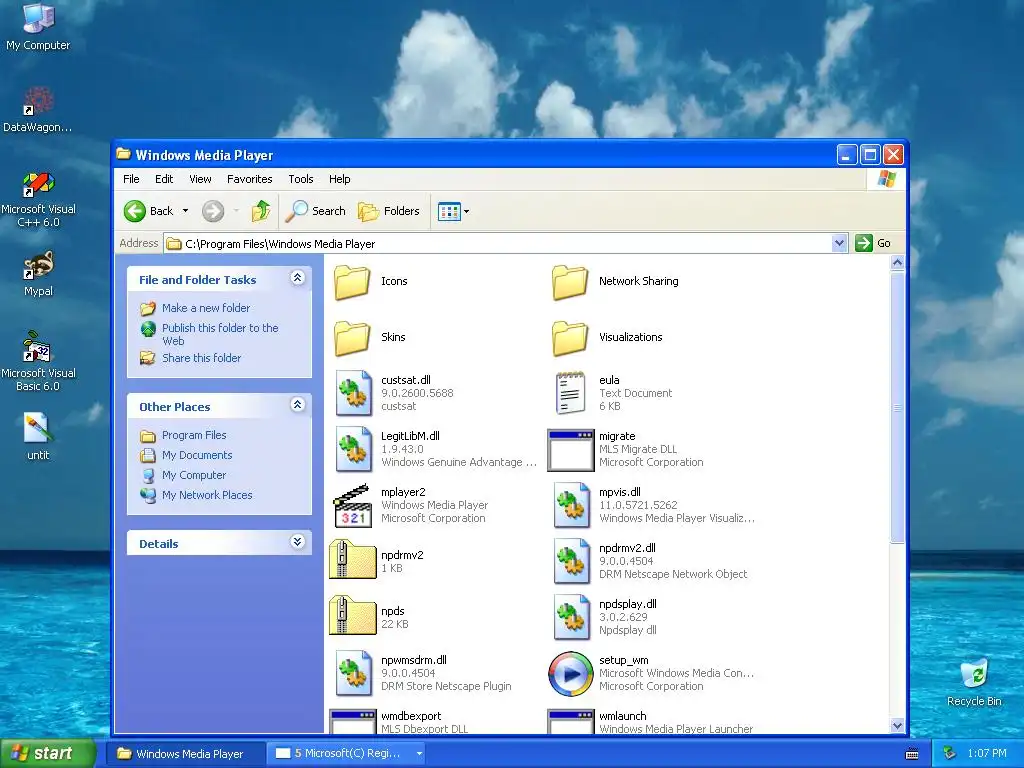Screen dimensions: 1024x768
Task: Open the View menu
Action: point(200,179)
